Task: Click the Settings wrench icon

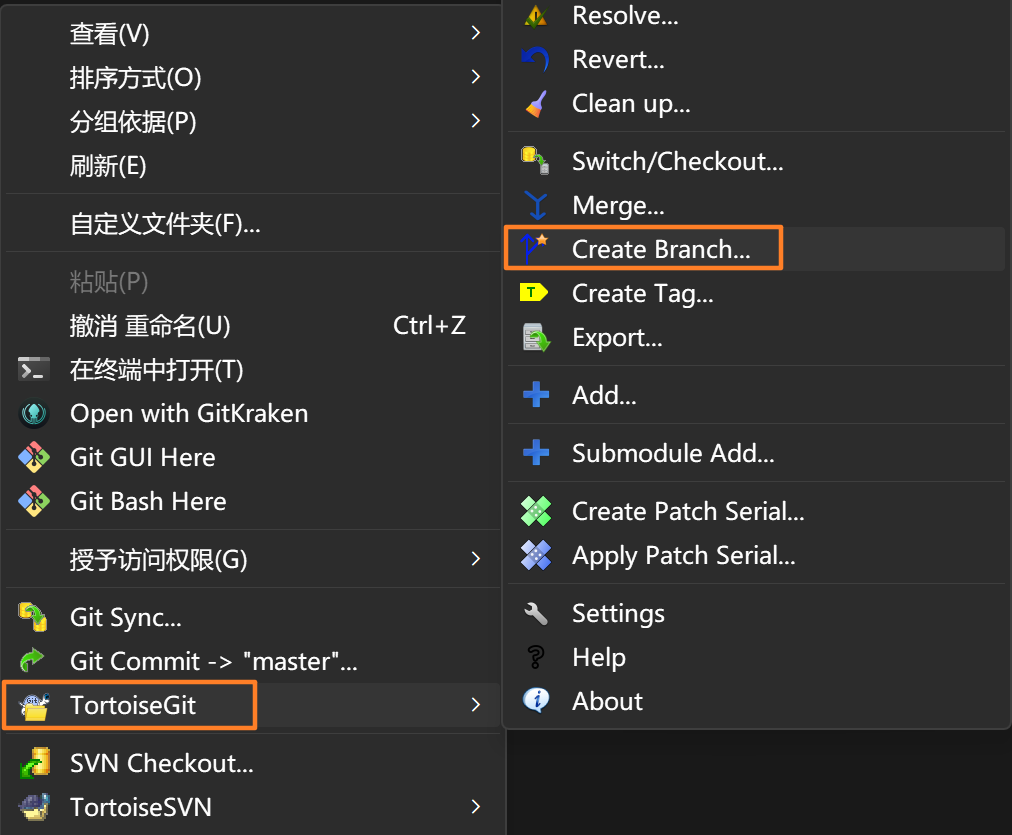Action: pyautogui.click(x=536, y=614)
